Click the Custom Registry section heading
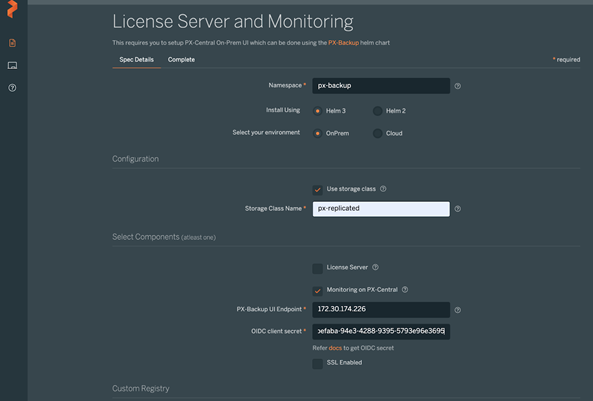The width and height of the screenshot is (593, 401). coord(141,389)
